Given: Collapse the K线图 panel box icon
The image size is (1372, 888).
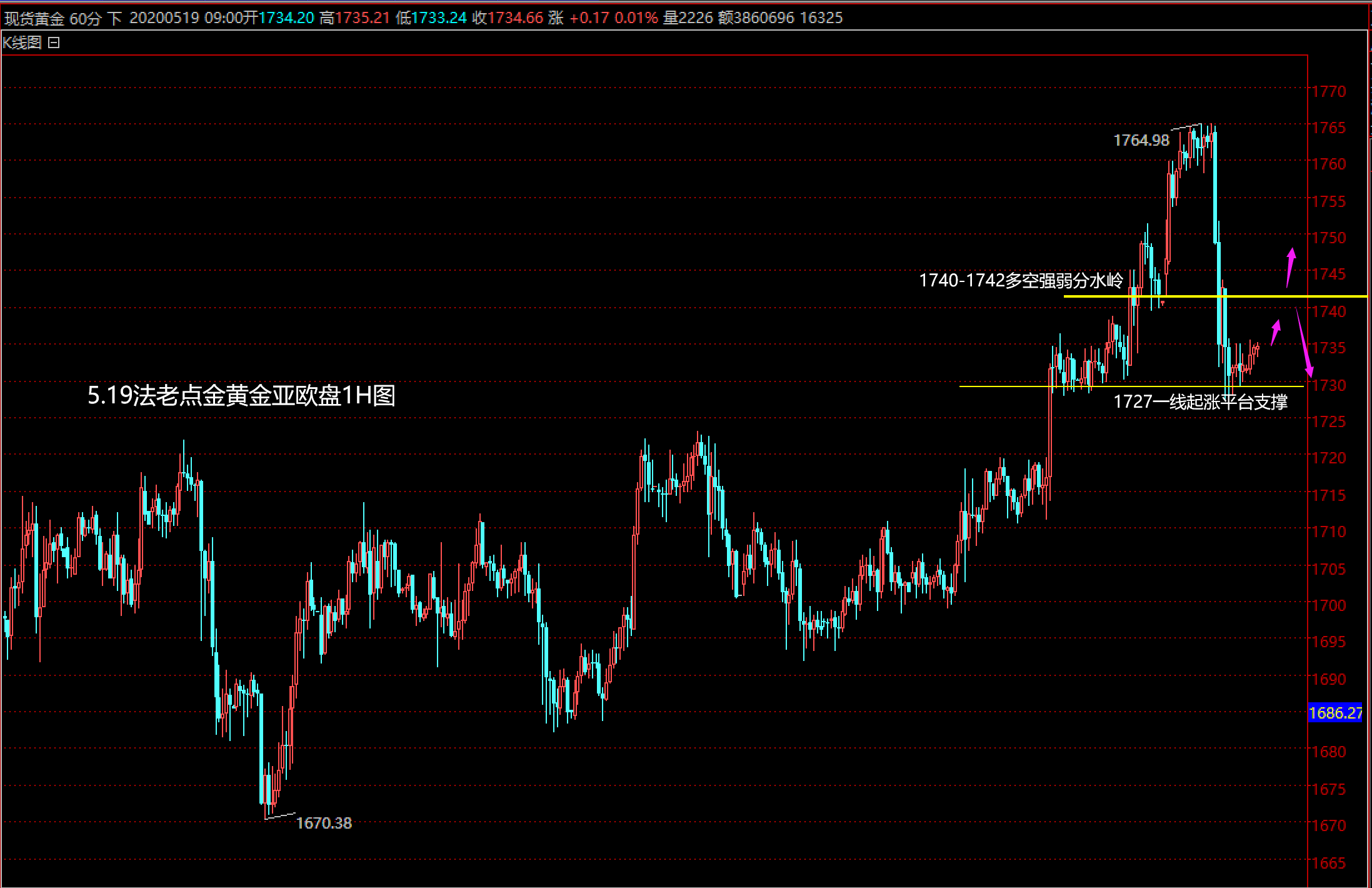Looking at the screenshot, I should tap(54, 43).
